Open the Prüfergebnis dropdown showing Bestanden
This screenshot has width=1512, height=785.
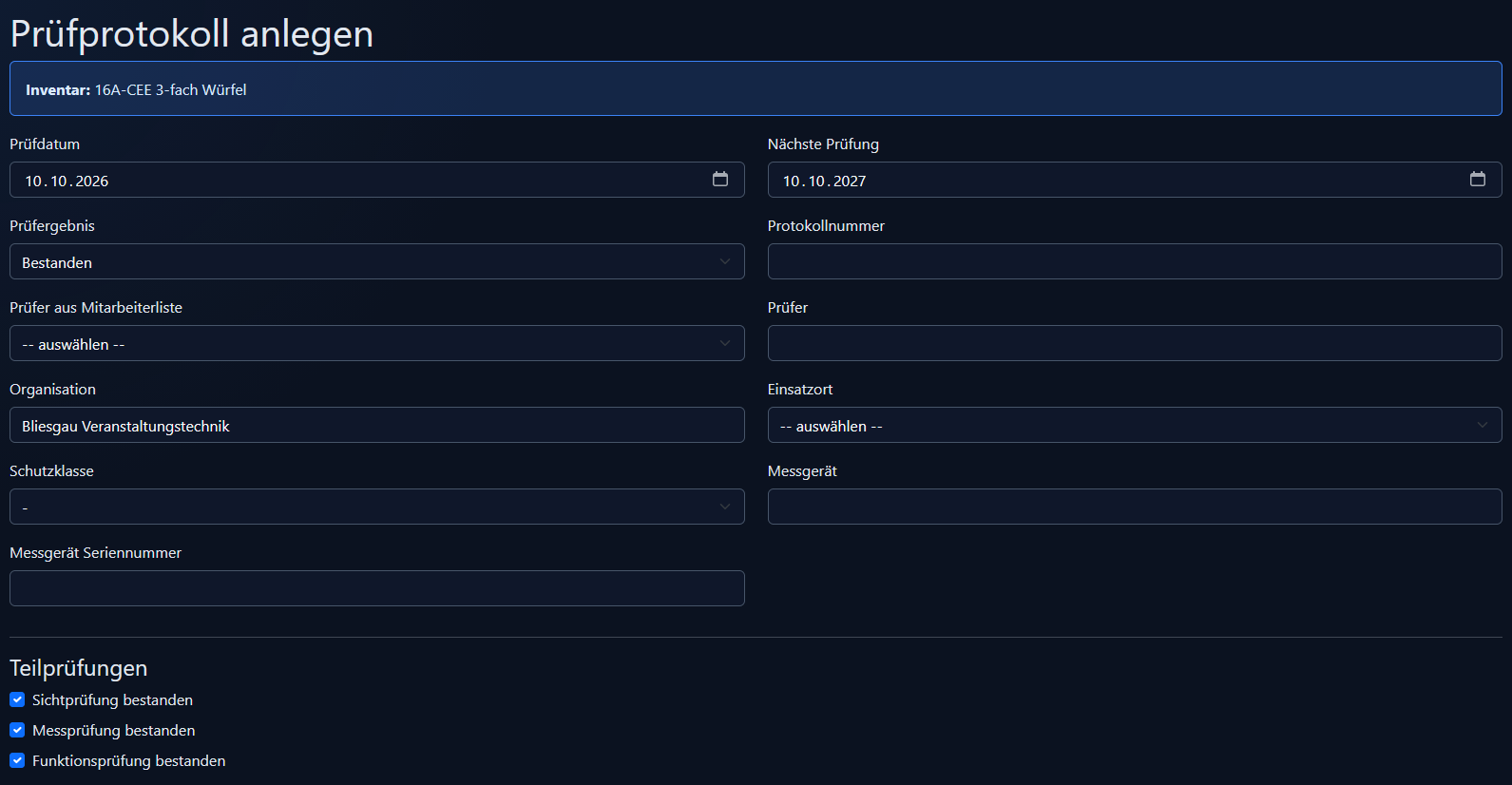tap(377, 261)
